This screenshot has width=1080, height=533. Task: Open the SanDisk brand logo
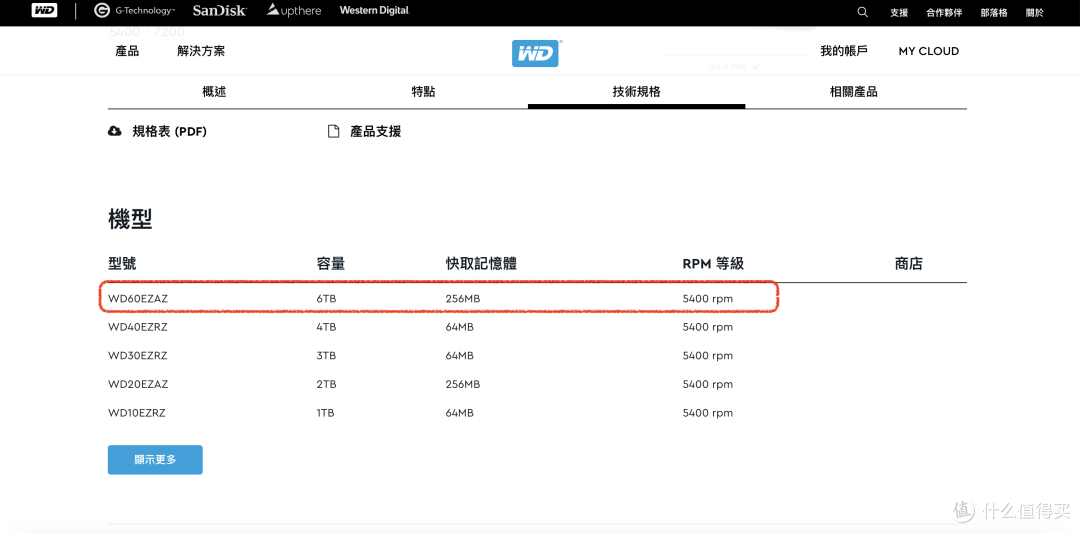click(220, 11)
